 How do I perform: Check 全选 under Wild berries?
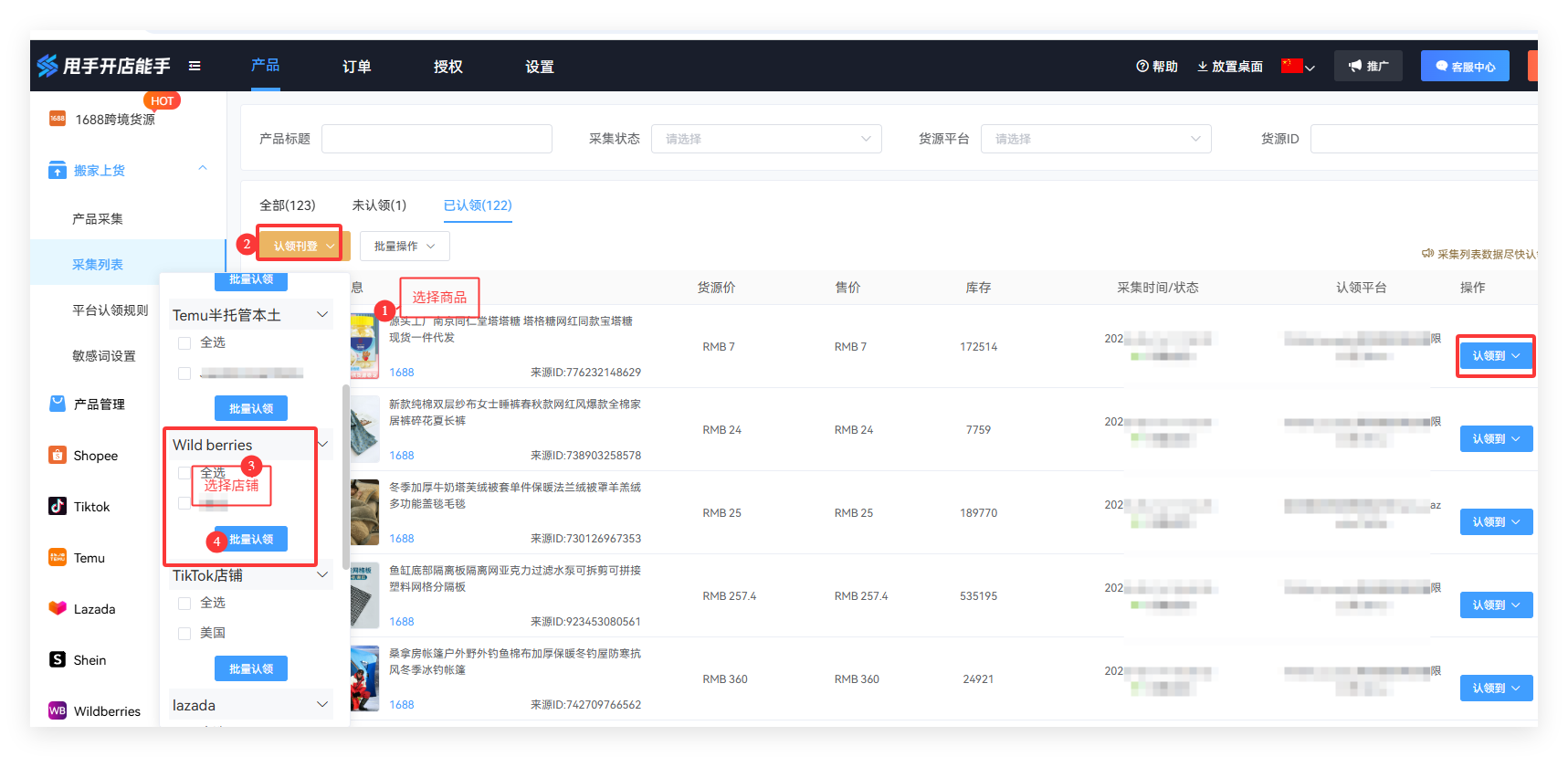184,473
